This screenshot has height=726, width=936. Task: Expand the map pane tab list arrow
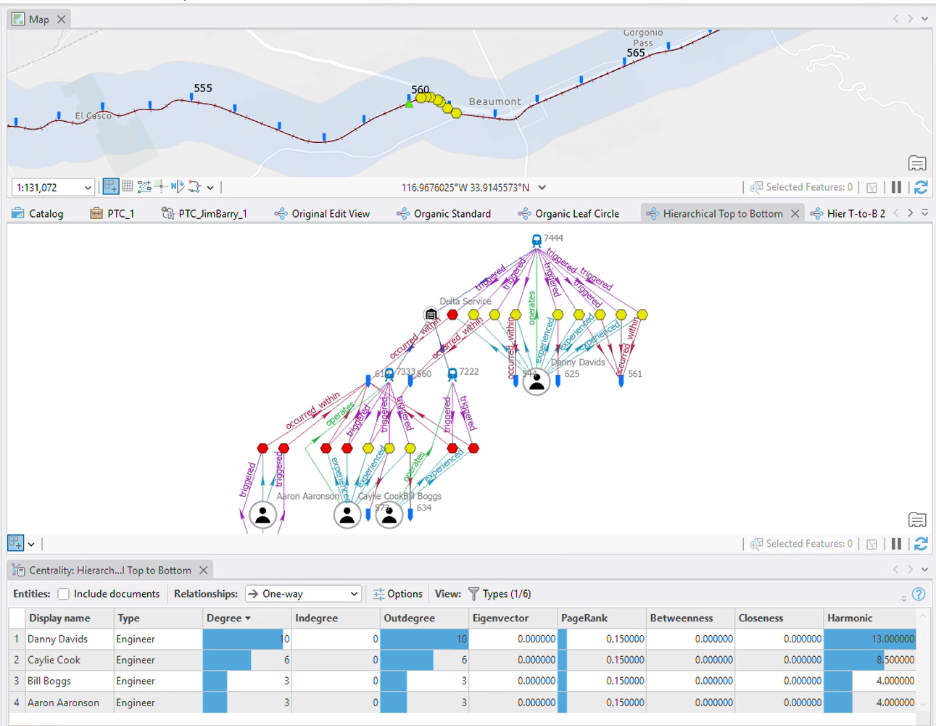point(925,19)
